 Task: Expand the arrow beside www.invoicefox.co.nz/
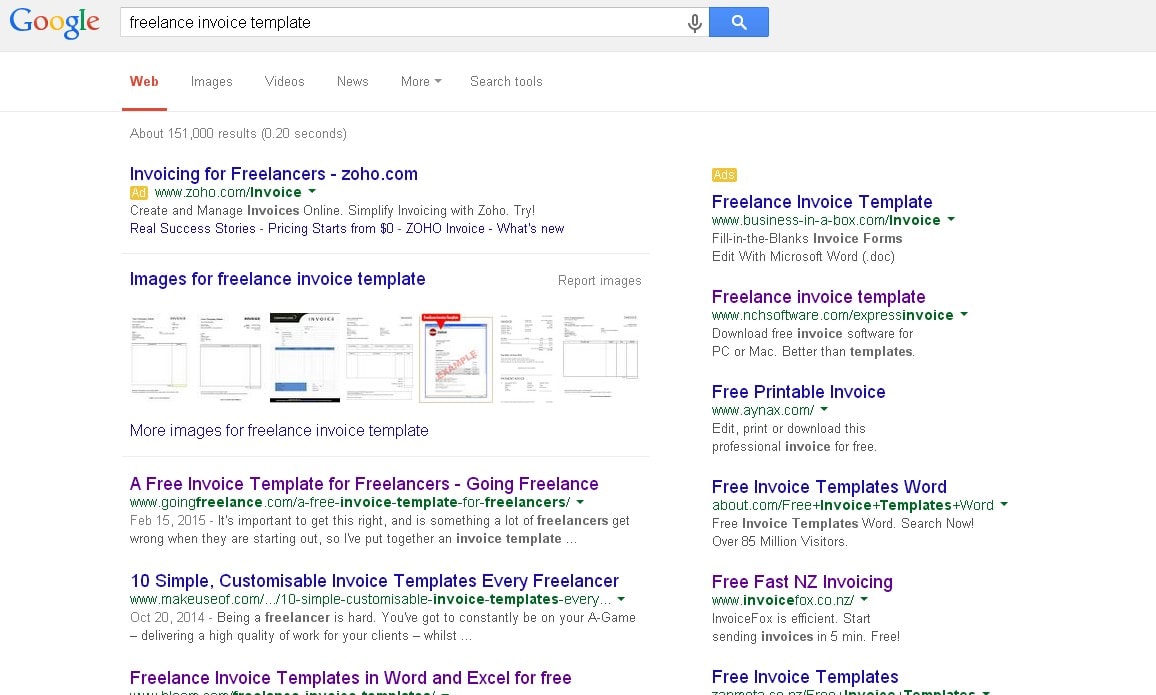click(864, 601)
